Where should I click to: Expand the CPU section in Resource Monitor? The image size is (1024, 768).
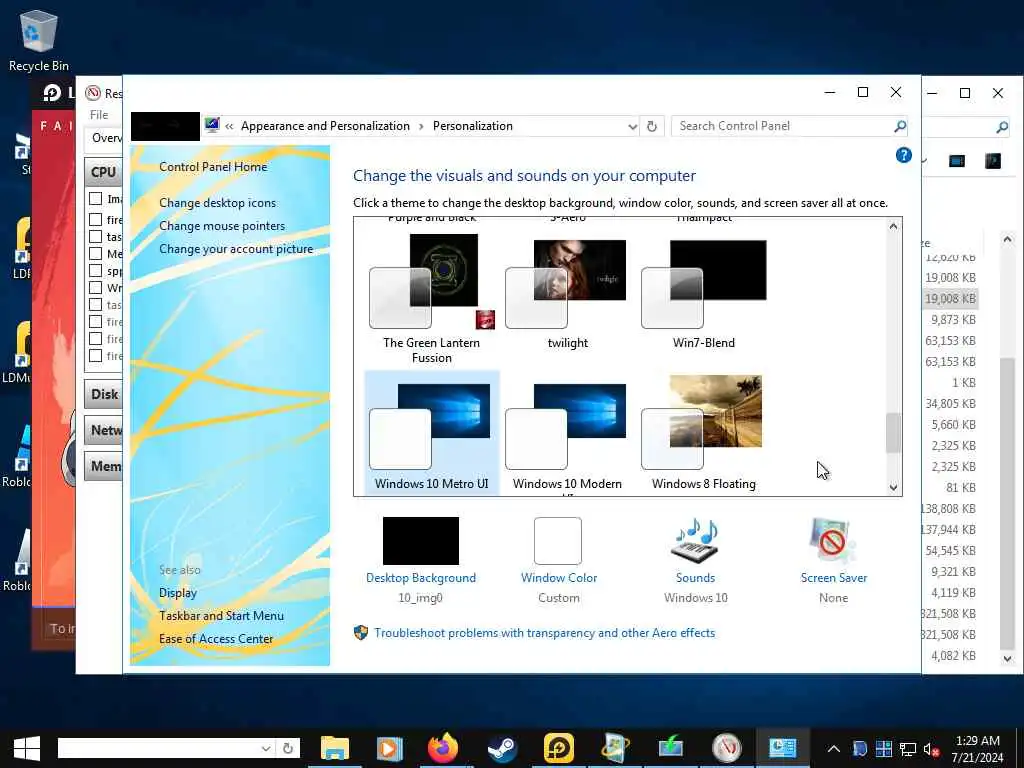click(103, 172)
